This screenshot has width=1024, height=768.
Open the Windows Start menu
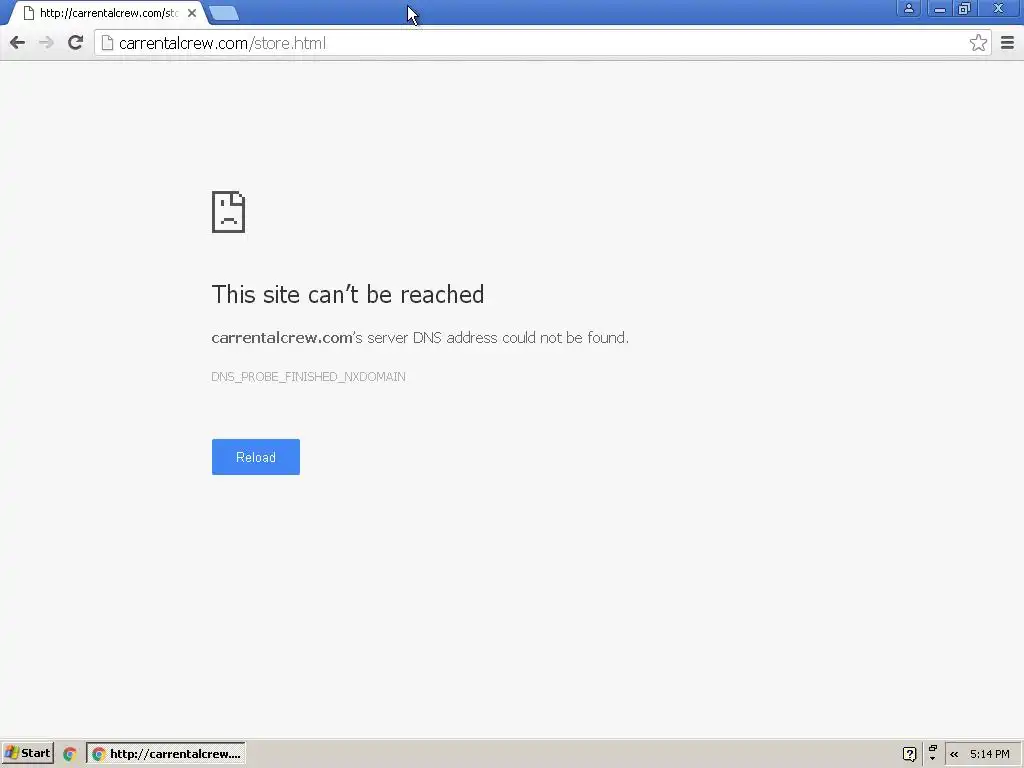click(x=27, y=754)
